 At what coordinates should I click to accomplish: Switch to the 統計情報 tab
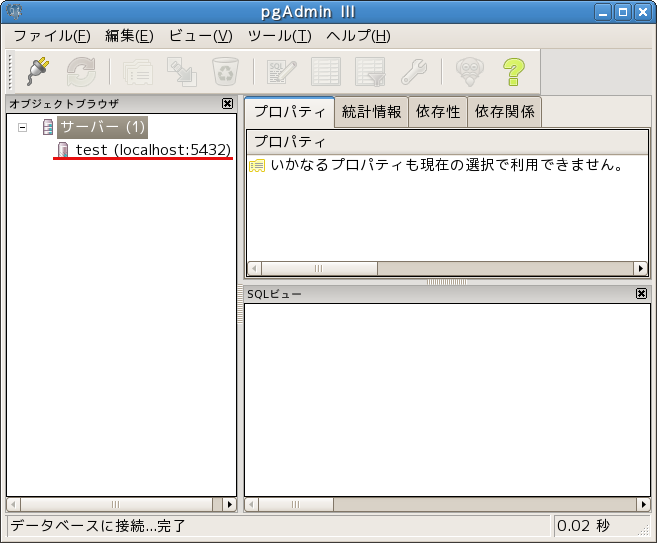[x=371, y=112]
